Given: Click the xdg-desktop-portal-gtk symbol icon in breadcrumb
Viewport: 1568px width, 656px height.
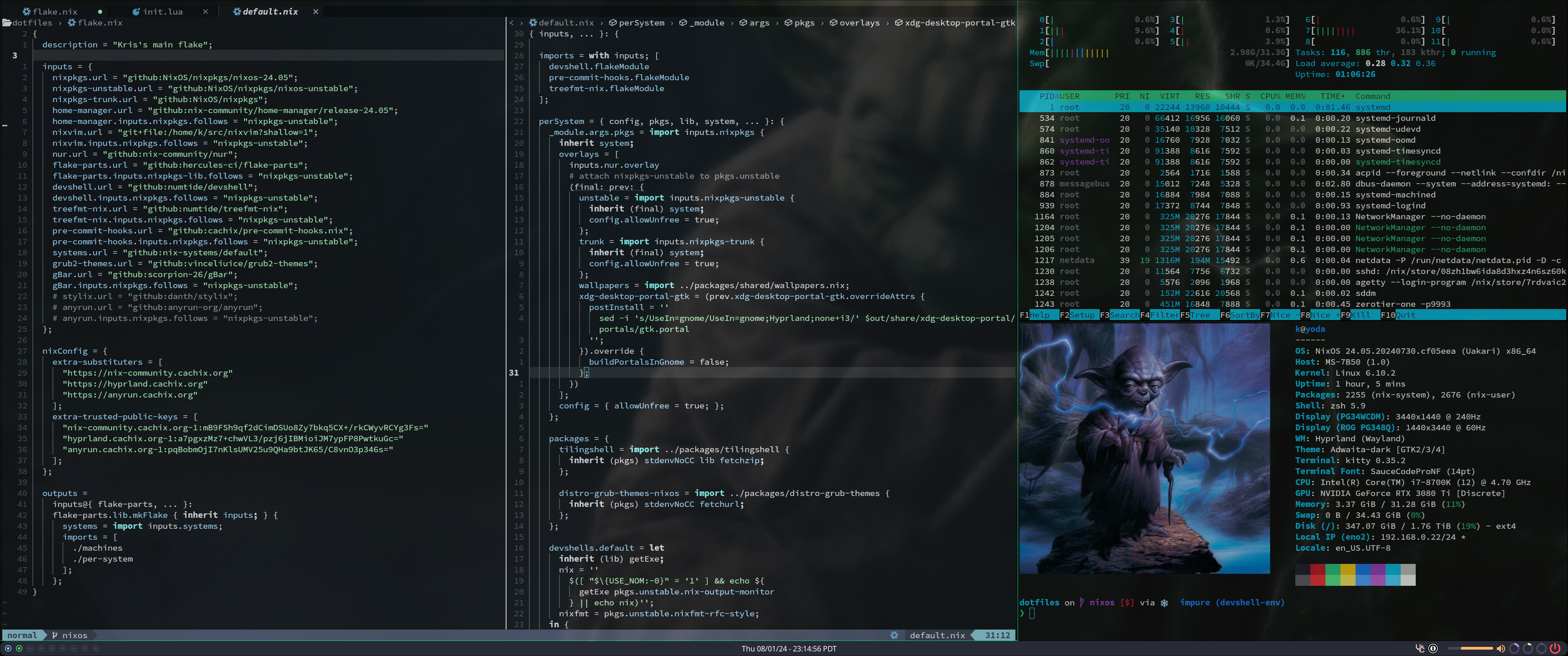Looking at the screenshot, I should tap(898, 22).
